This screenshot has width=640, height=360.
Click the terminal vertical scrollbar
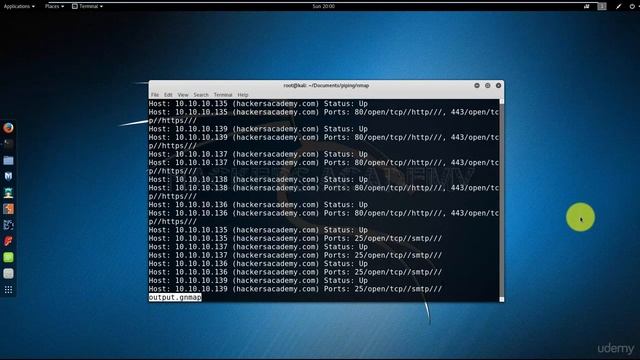pos(502,200)
